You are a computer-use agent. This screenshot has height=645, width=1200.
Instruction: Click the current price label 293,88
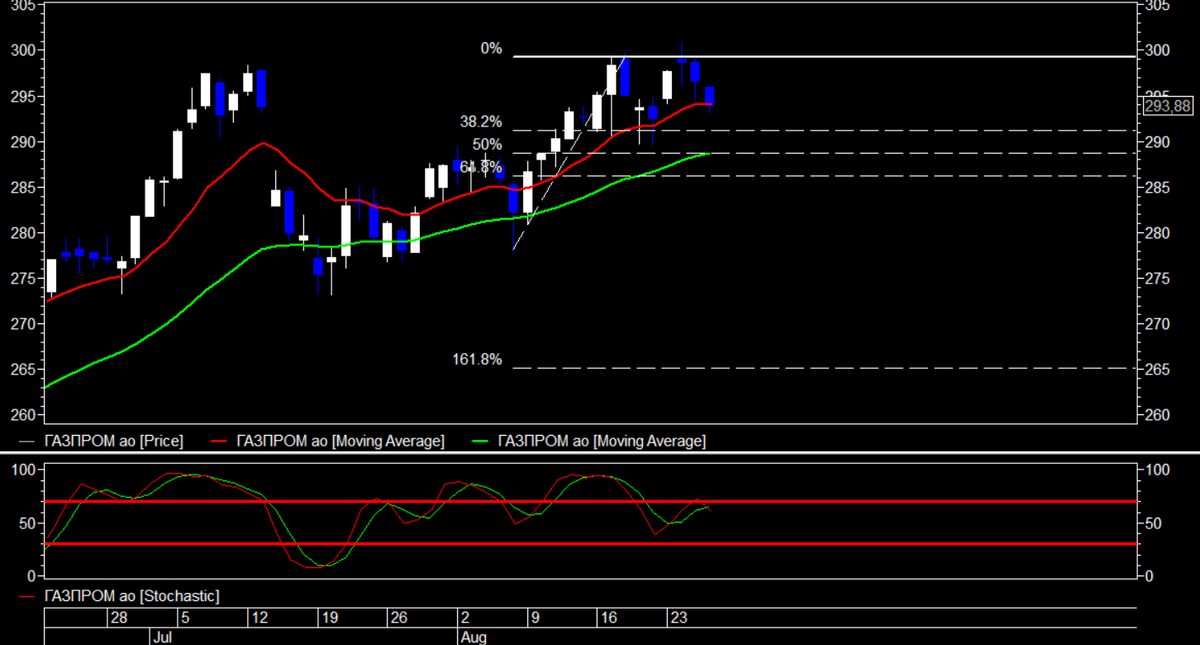click(x=1166, y=104)
